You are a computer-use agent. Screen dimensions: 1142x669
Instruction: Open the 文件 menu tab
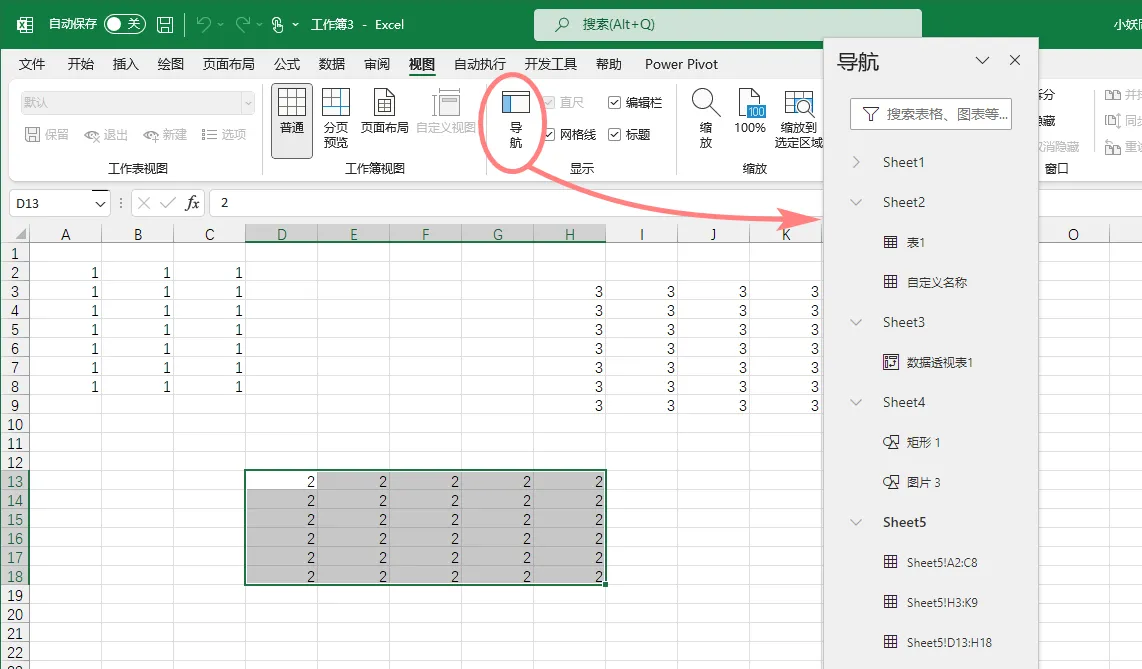[32, 64]
